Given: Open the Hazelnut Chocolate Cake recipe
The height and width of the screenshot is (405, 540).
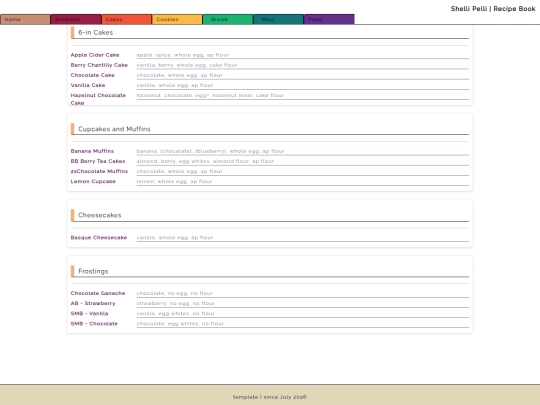Looking at the screenshot, I should coord(98,99).
